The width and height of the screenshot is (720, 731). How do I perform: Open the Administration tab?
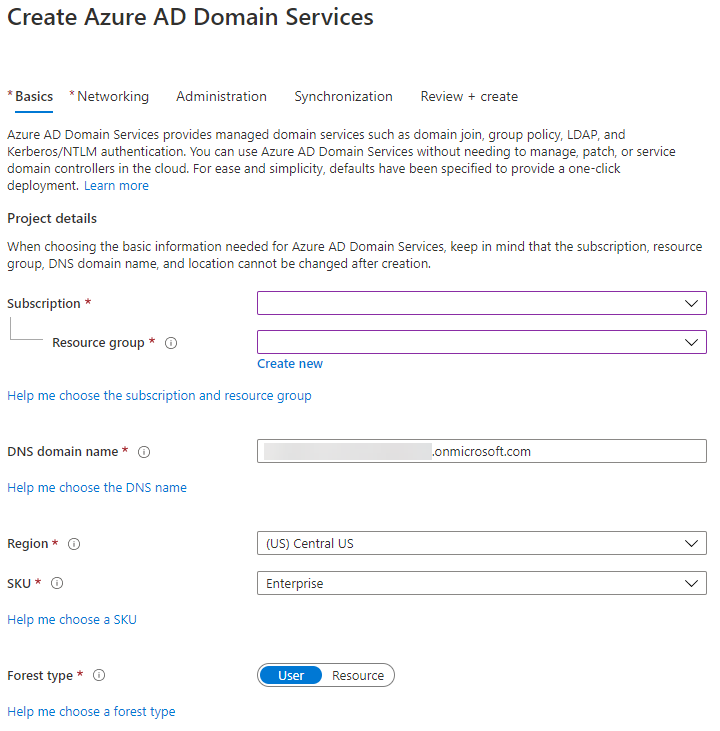222,97
